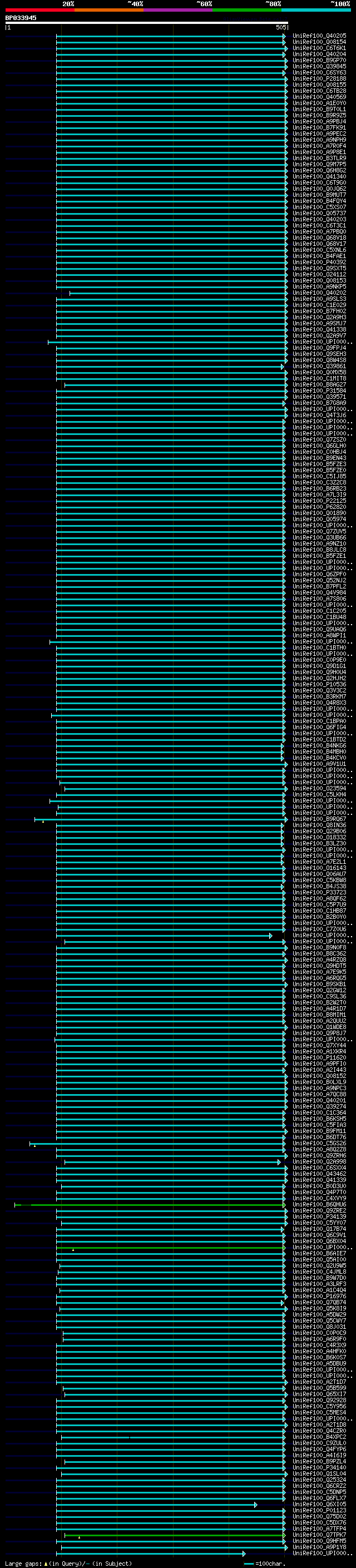
Task: Select hit label UniRef100_Q05974
Action: pyautogui.click(x=319, y=518)
